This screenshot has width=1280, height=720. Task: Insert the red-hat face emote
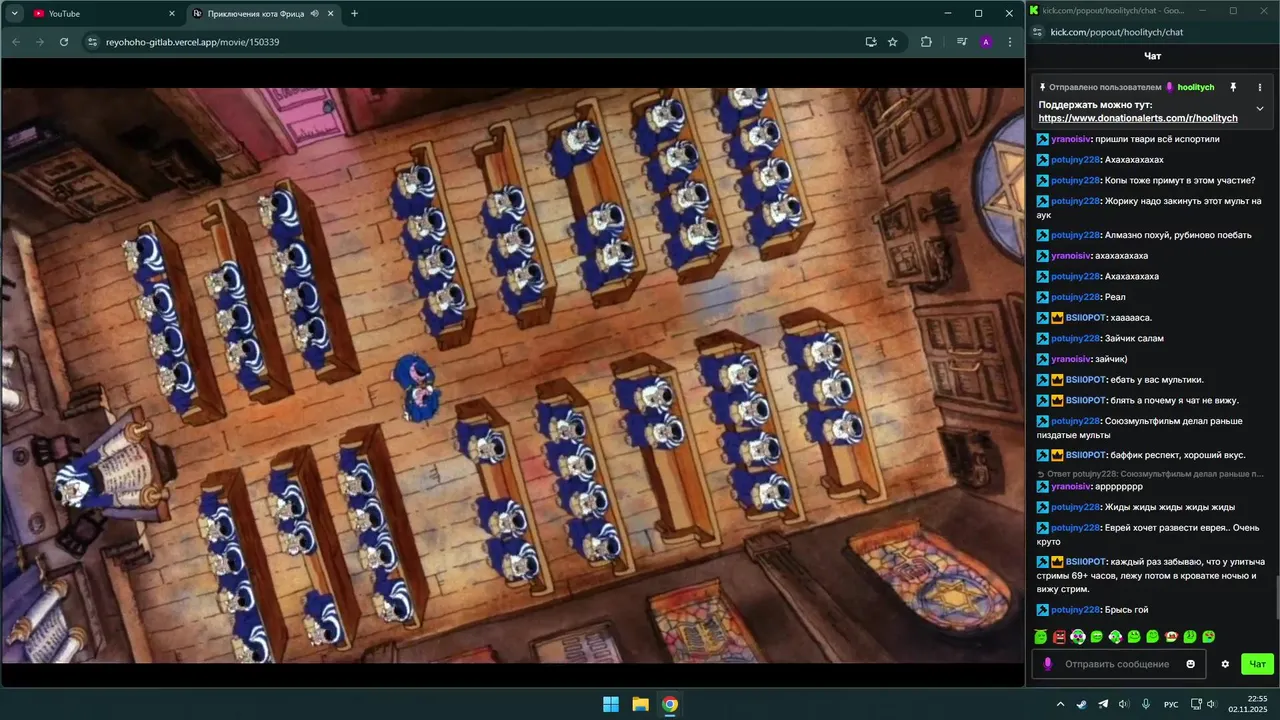click(x=1171, y=637)
